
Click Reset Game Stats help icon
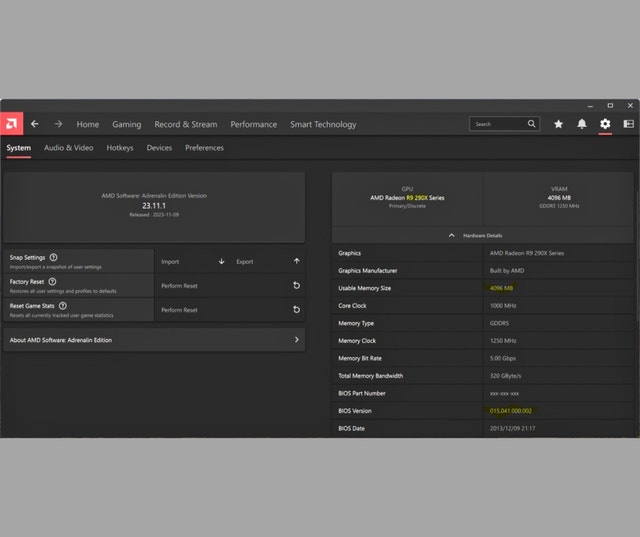pyautogui.click(x=63, y=306)
